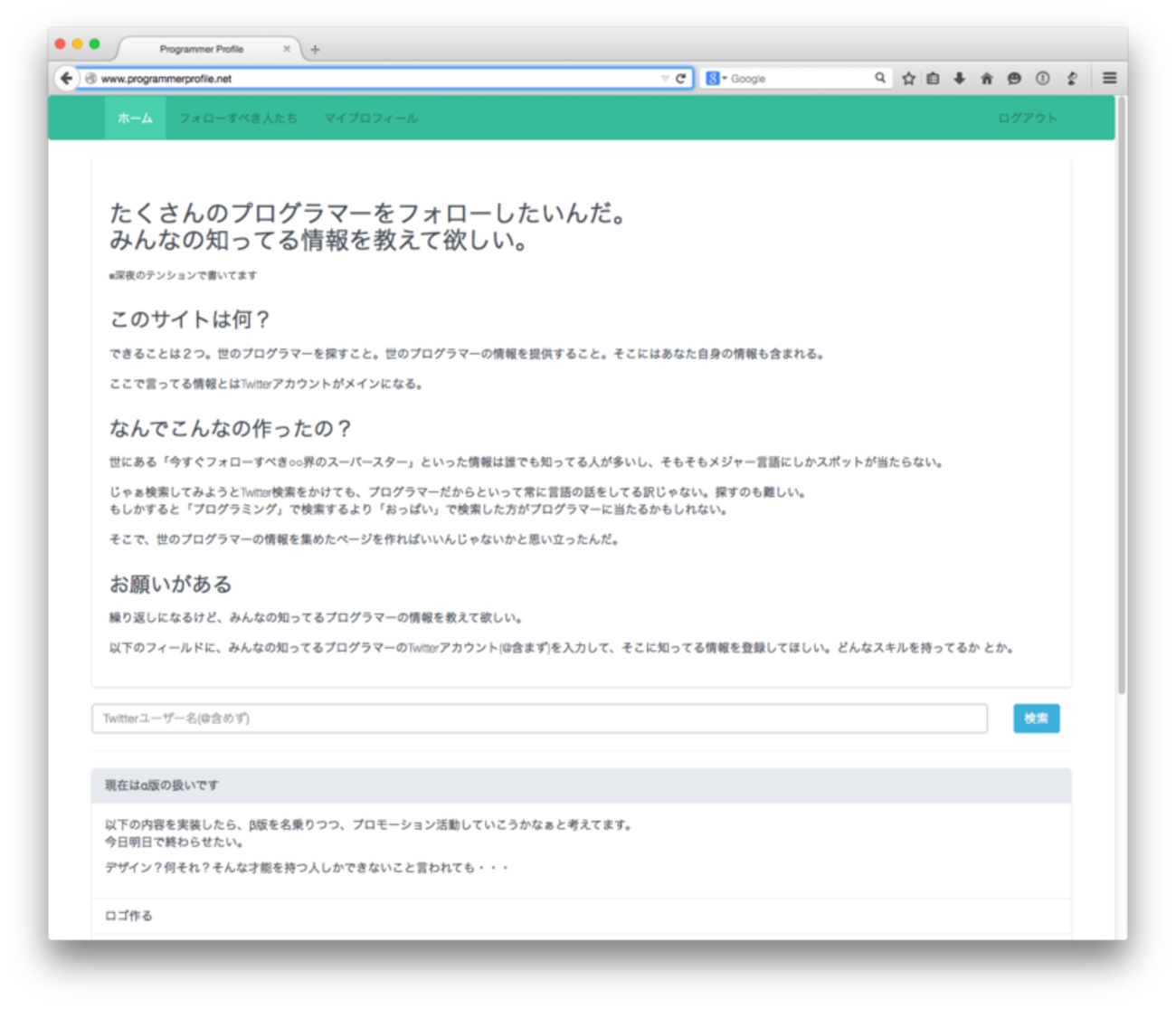The width and height of the screenshot is (1176, 1009).
Task: Go to the browser home page icon
Action: (x=987, y=79)
